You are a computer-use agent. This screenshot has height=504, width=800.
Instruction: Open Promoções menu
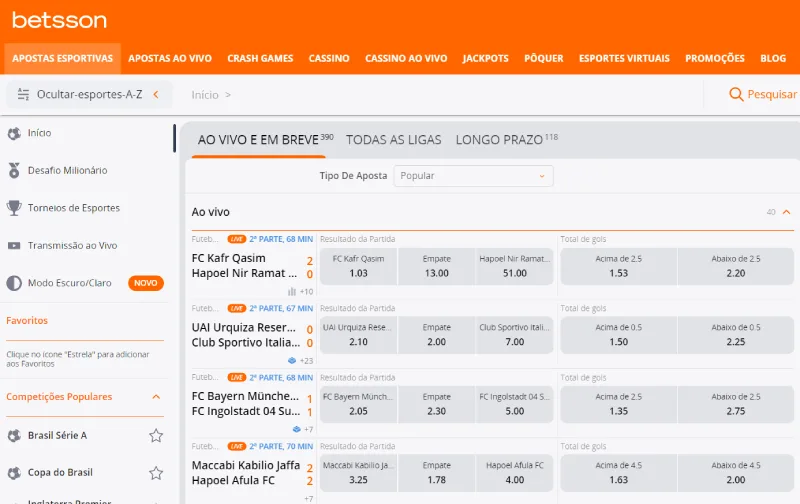tap(715, 59)
